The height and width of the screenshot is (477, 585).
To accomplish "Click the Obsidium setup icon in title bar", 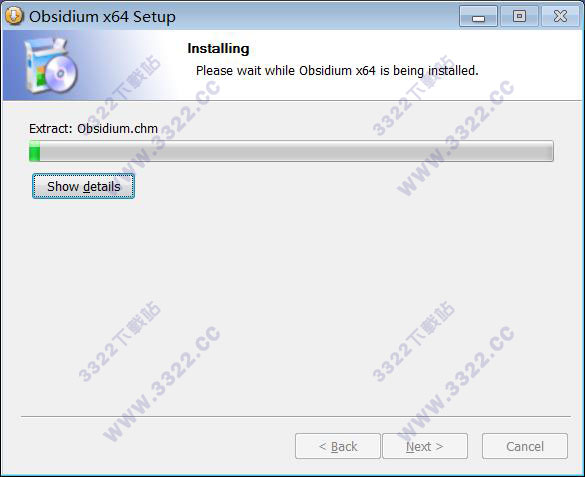I will pyautogui.click(x=14, y=16).
